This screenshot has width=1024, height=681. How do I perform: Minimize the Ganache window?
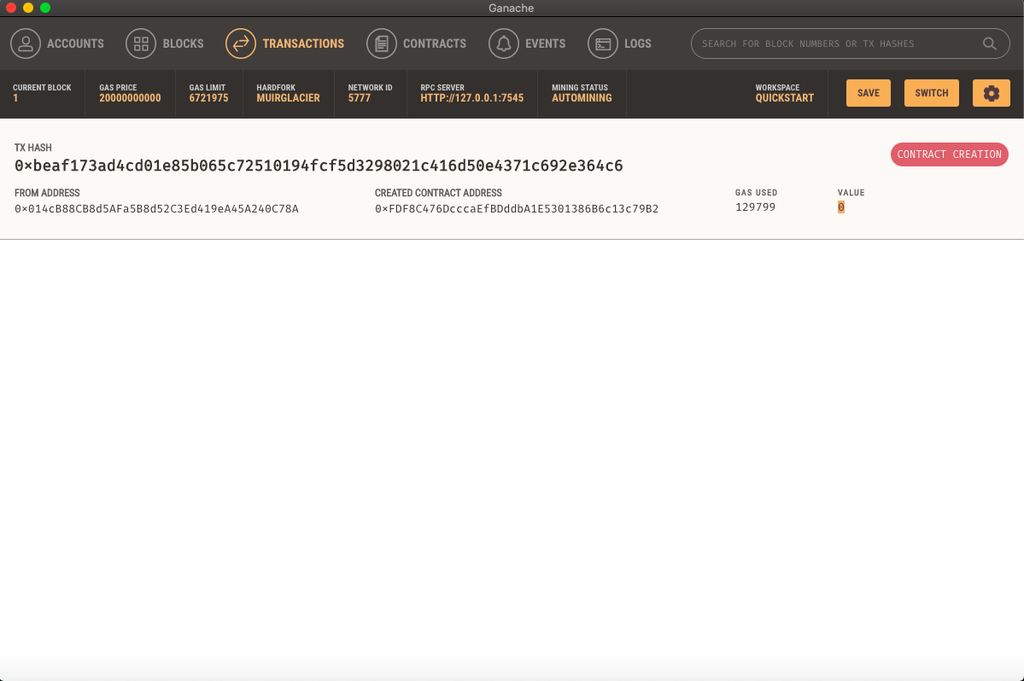click(x=28, y=8)
